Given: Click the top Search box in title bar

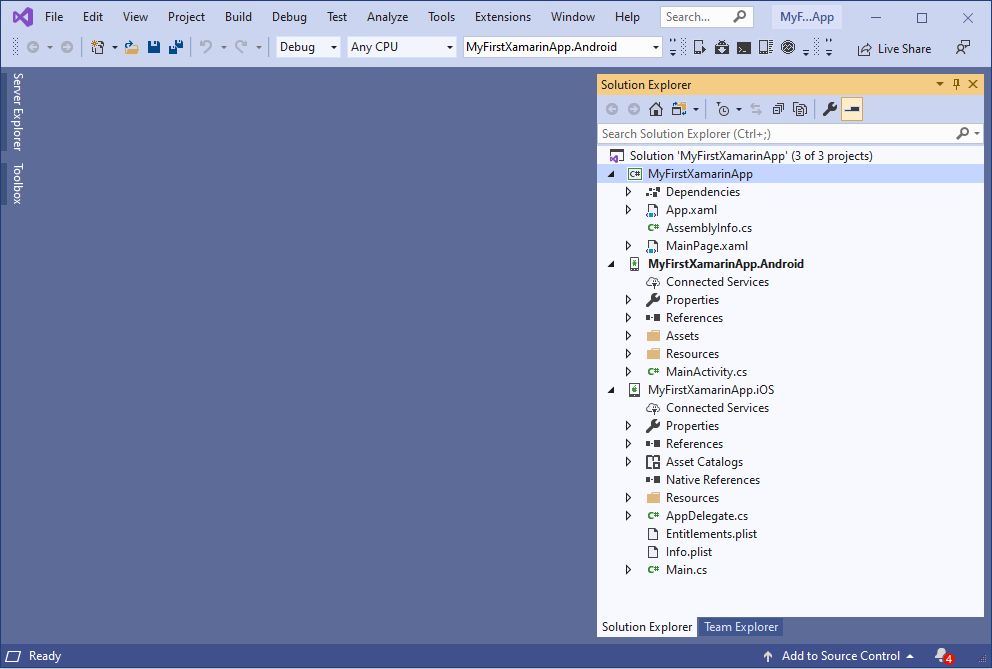Looking at the screenshot, I should (x=706, y=17).
